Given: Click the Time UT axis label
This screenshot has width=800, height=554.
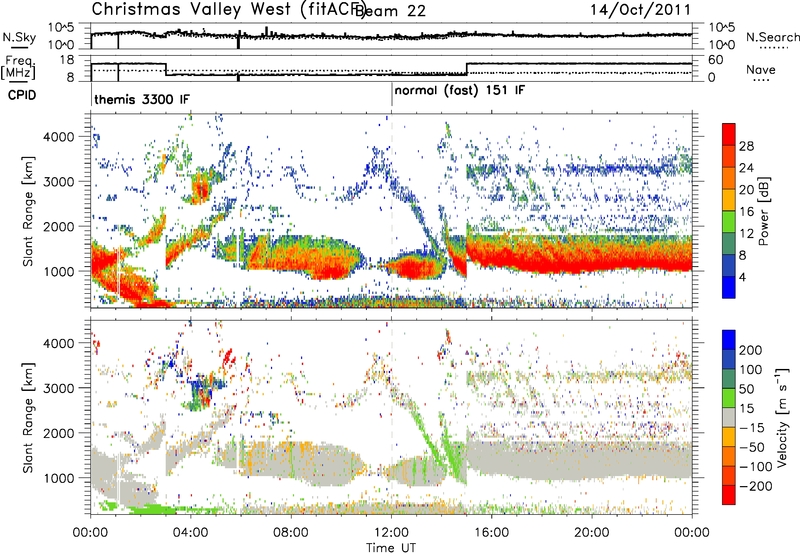Looking at the screenshot, I should click(391, 548).
